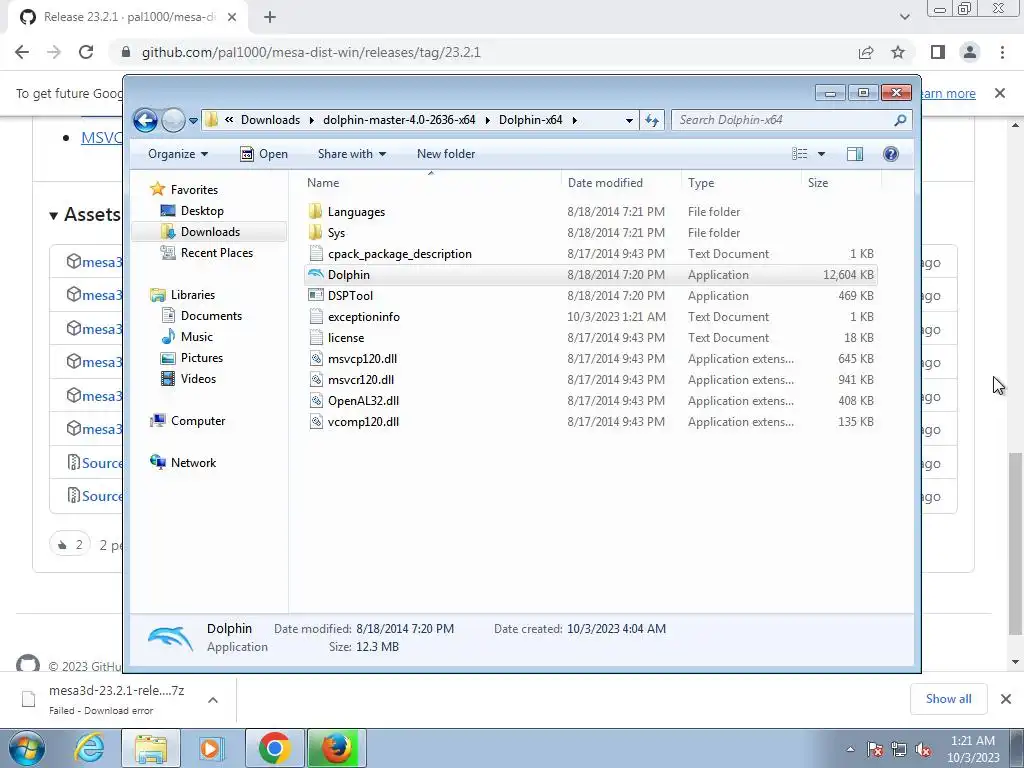Sort by Type column header
This screenshot has width=1024, height=768.
pos(741,183)
